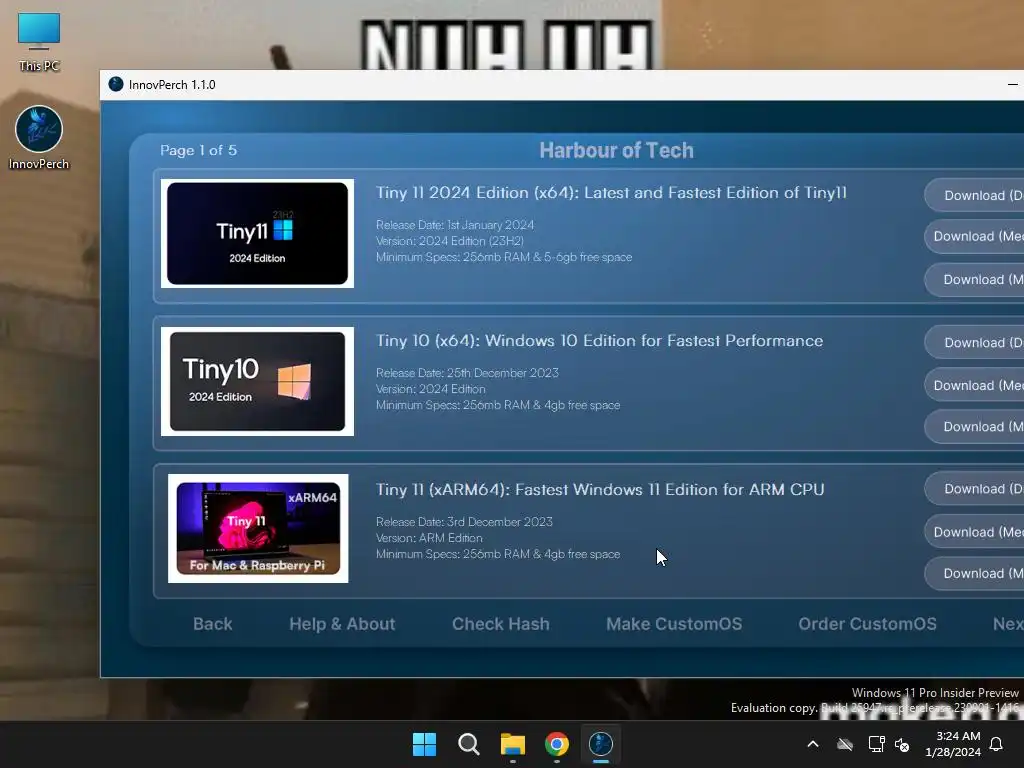Screen dimensions: 1024x768
Task: Click the InnovPerch title bar logo icon
Action: coord(116,84)
